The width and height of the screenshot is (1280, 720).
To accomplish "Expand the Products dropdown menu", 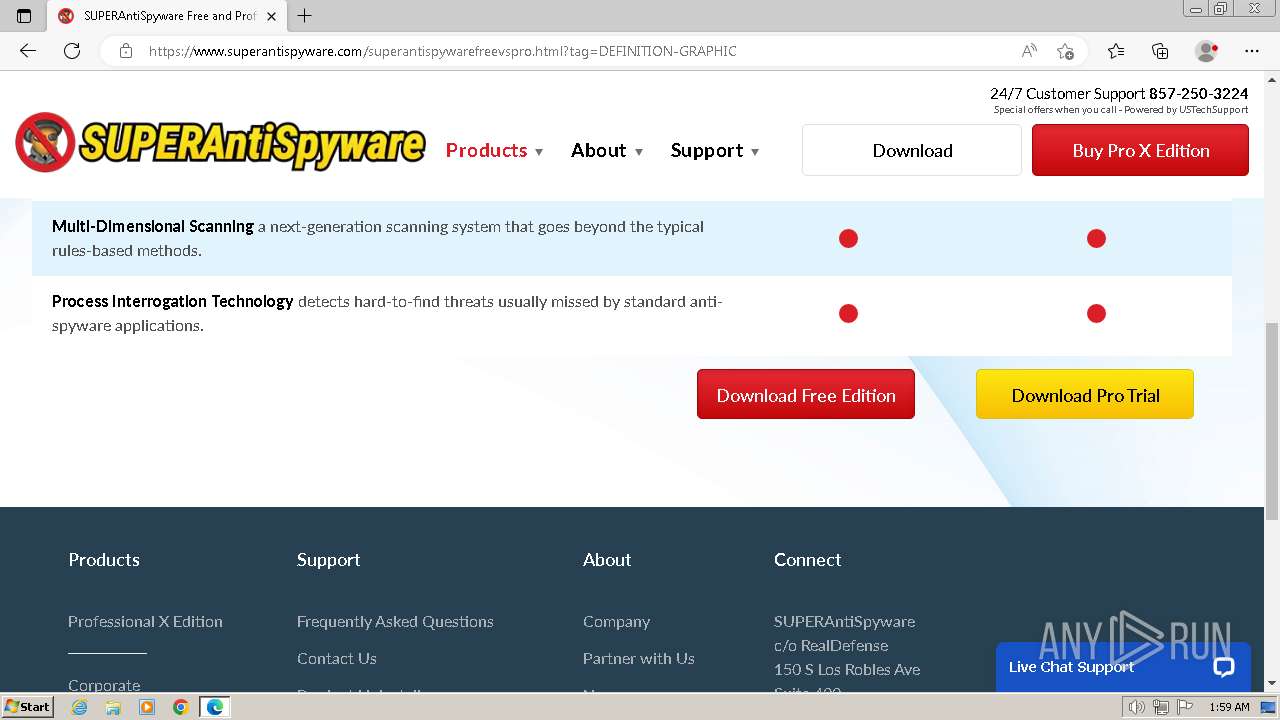I will point(494,150).
